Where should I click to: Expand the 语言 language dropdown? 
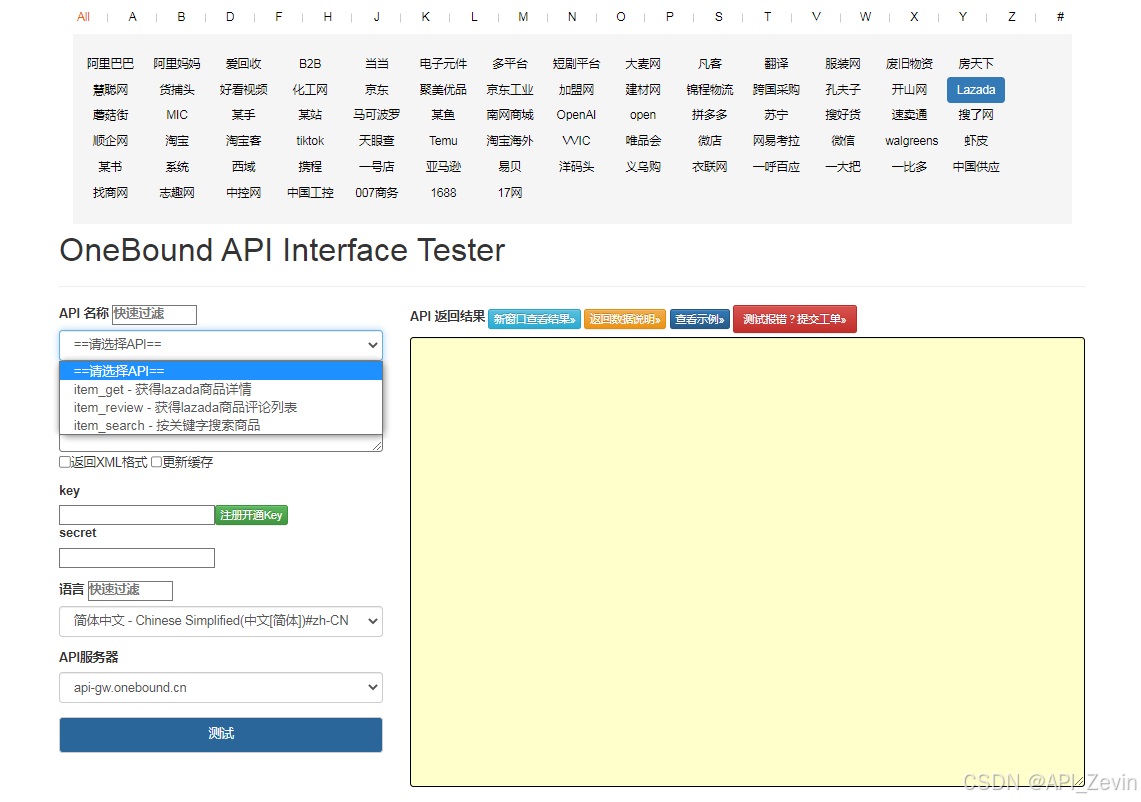[220, 622]
